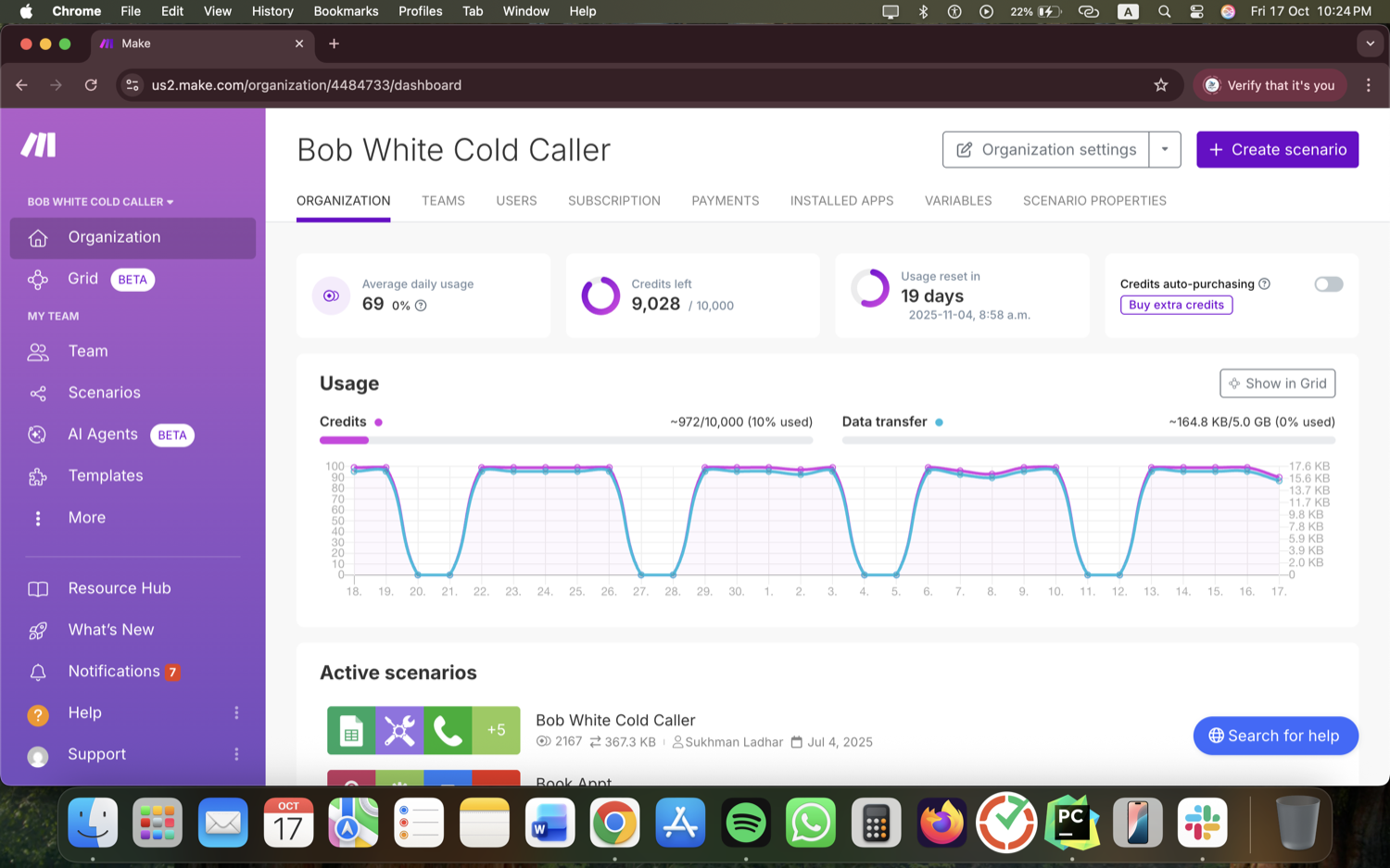Open Chrome three-dot menu

(x=1369, y=85)
